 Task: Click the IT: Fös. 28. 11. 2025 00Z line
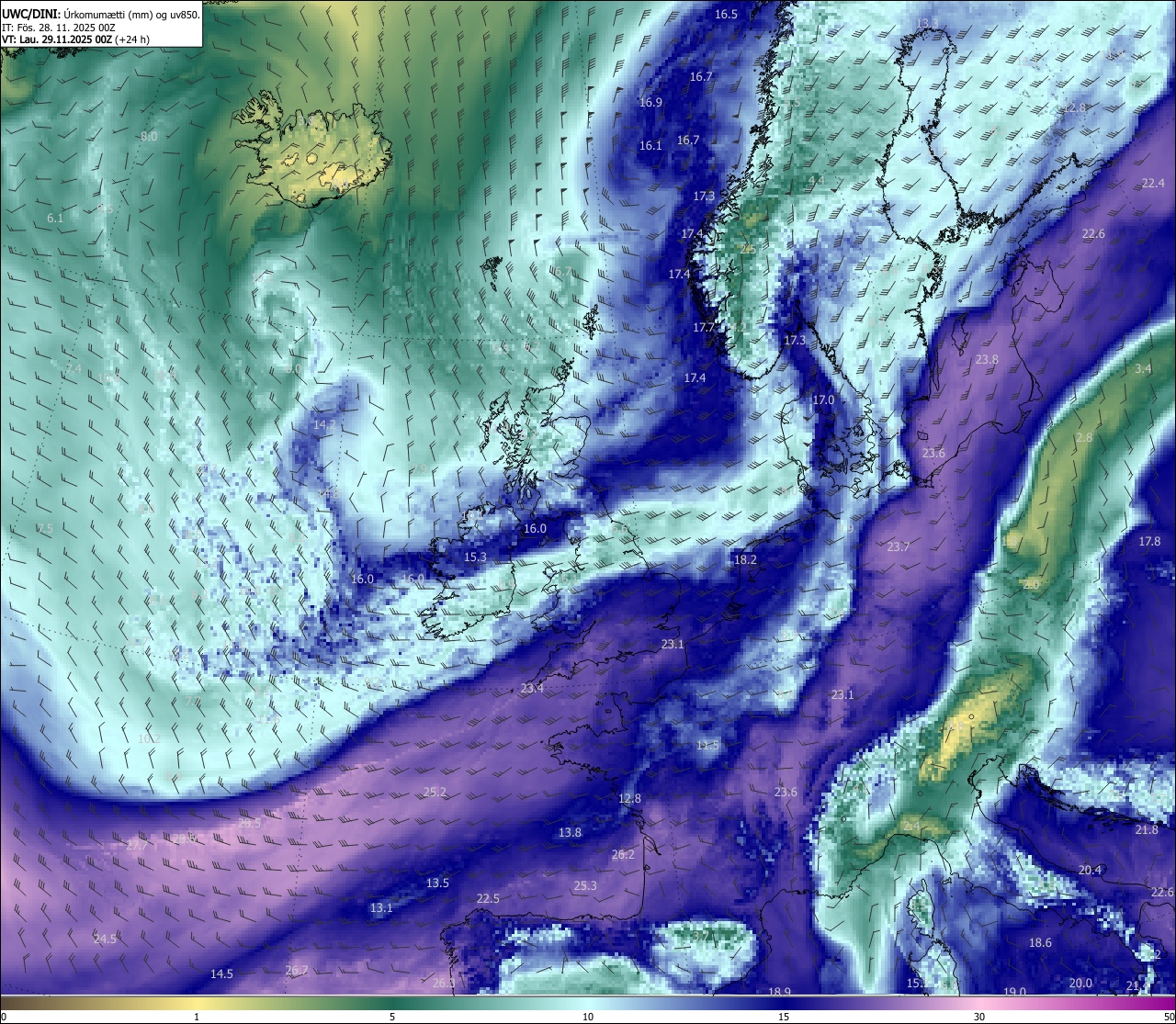tap(59, 28)
